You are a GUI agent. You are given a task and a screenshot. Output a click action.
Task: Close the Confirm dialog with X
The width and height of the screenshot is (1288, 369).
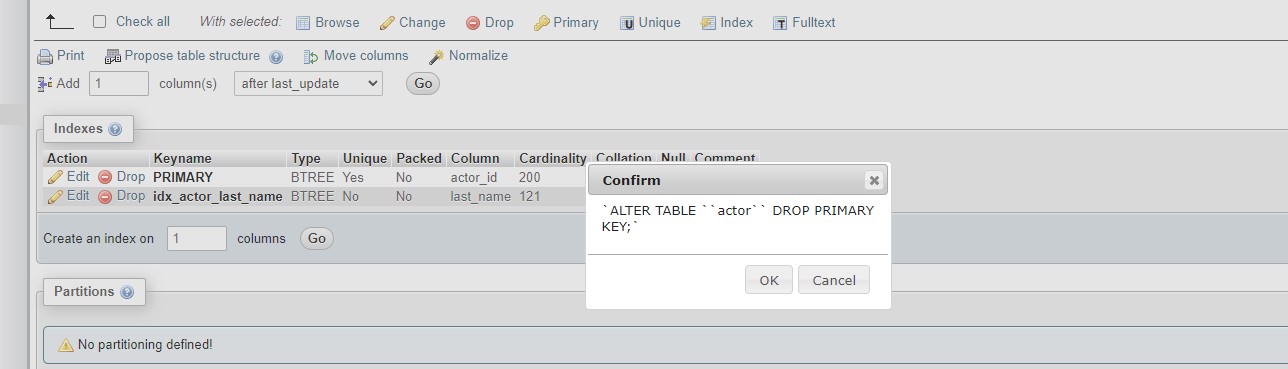[874, 180]
